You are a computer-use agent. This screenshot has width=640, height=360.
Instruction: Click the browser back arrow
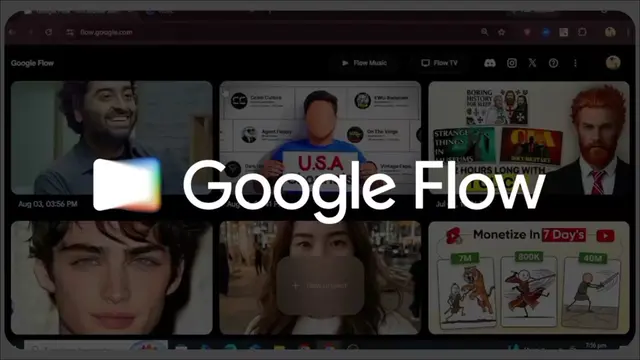coord(12,32)
